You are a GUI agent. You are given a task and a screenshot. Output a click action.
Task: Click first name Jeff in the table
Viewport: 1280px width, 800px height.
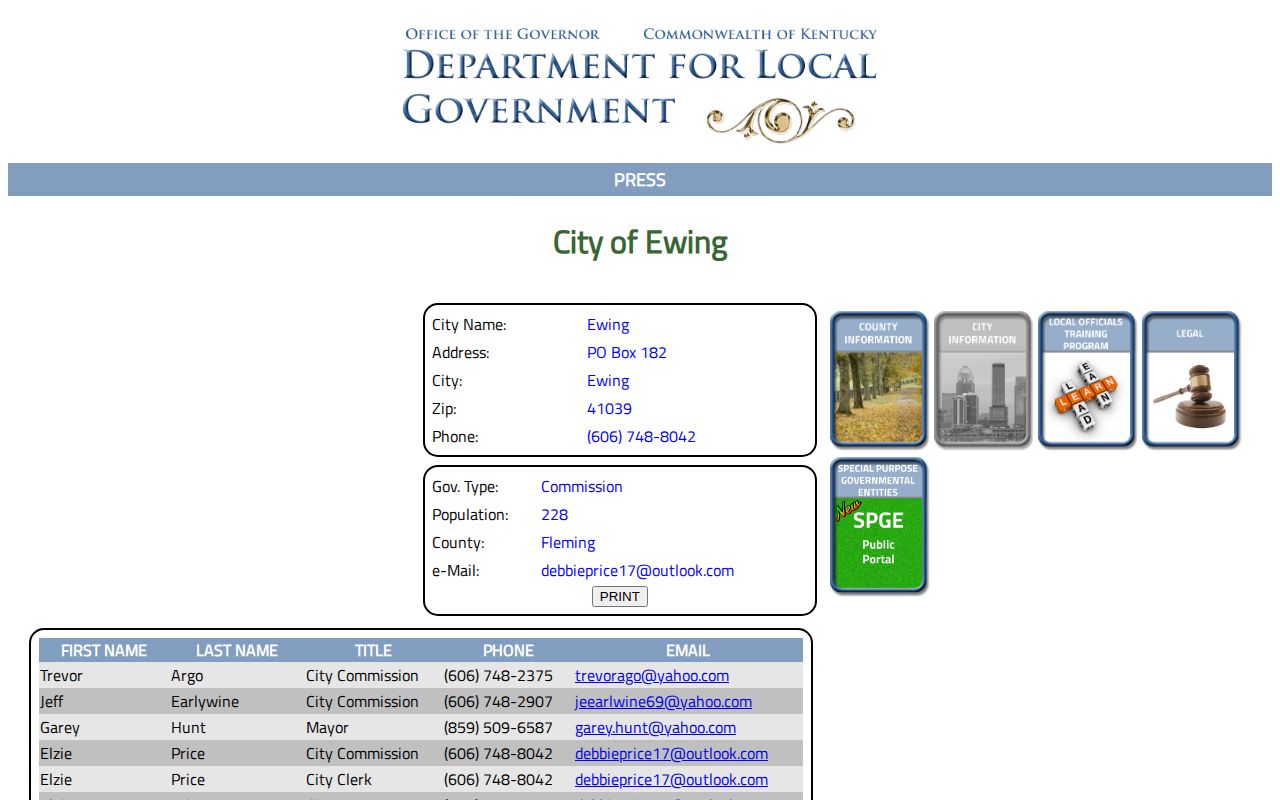52,702
